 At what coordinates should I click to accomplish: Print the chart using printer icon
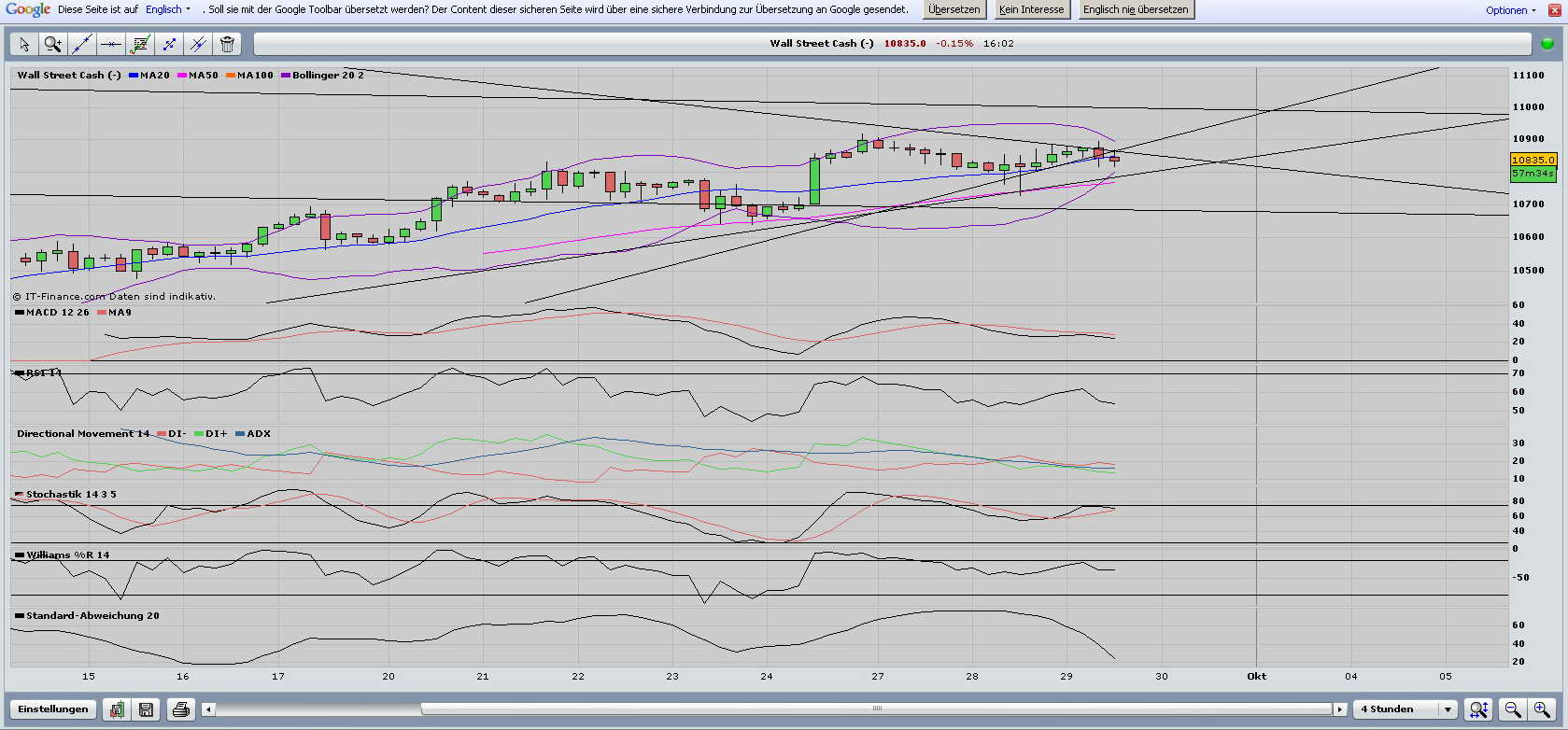pos(180,709)
